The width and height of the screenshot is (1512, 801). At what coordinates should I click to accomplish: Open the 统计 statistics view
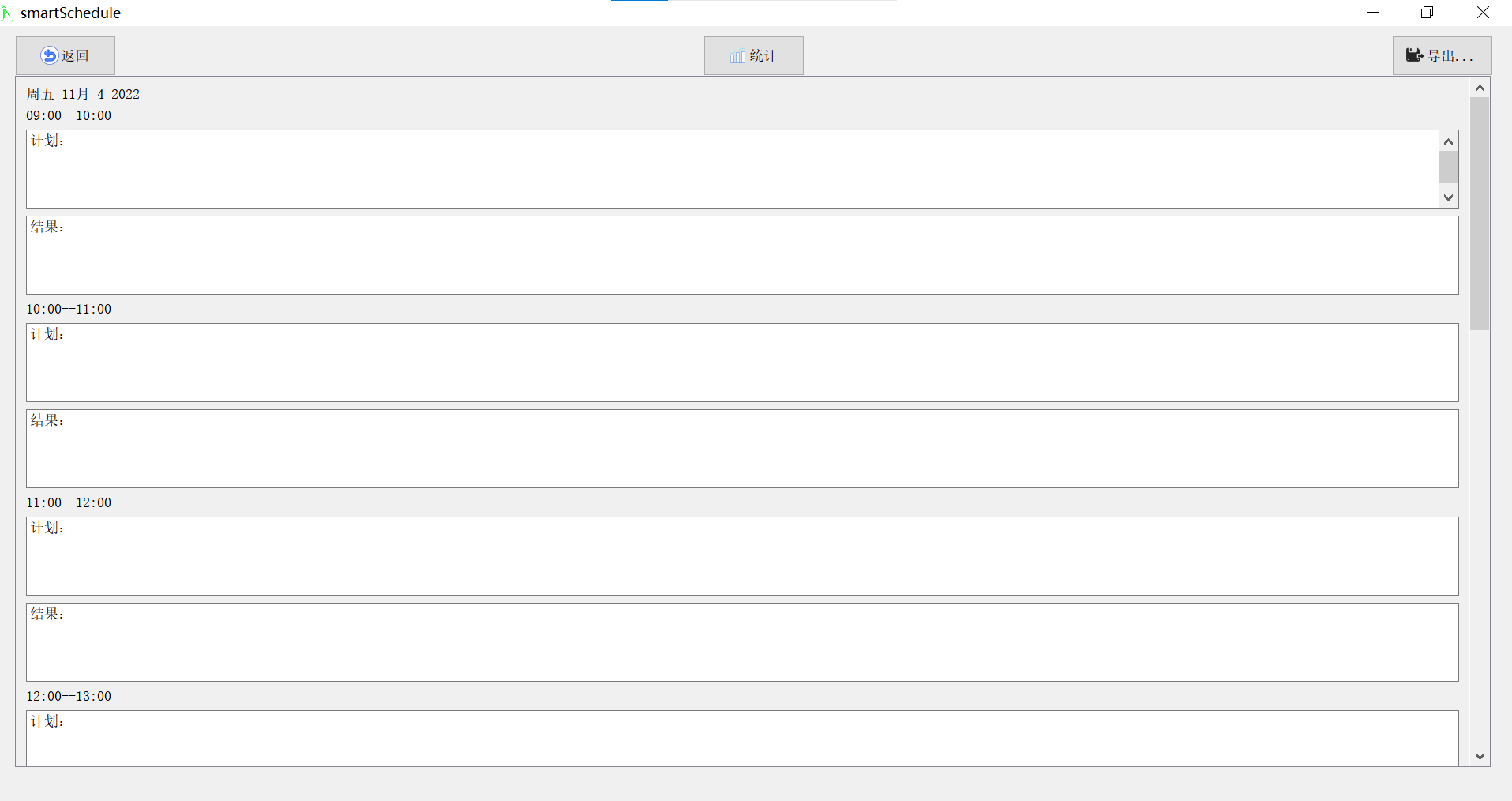pyautogui.click(x=753, y=55)
